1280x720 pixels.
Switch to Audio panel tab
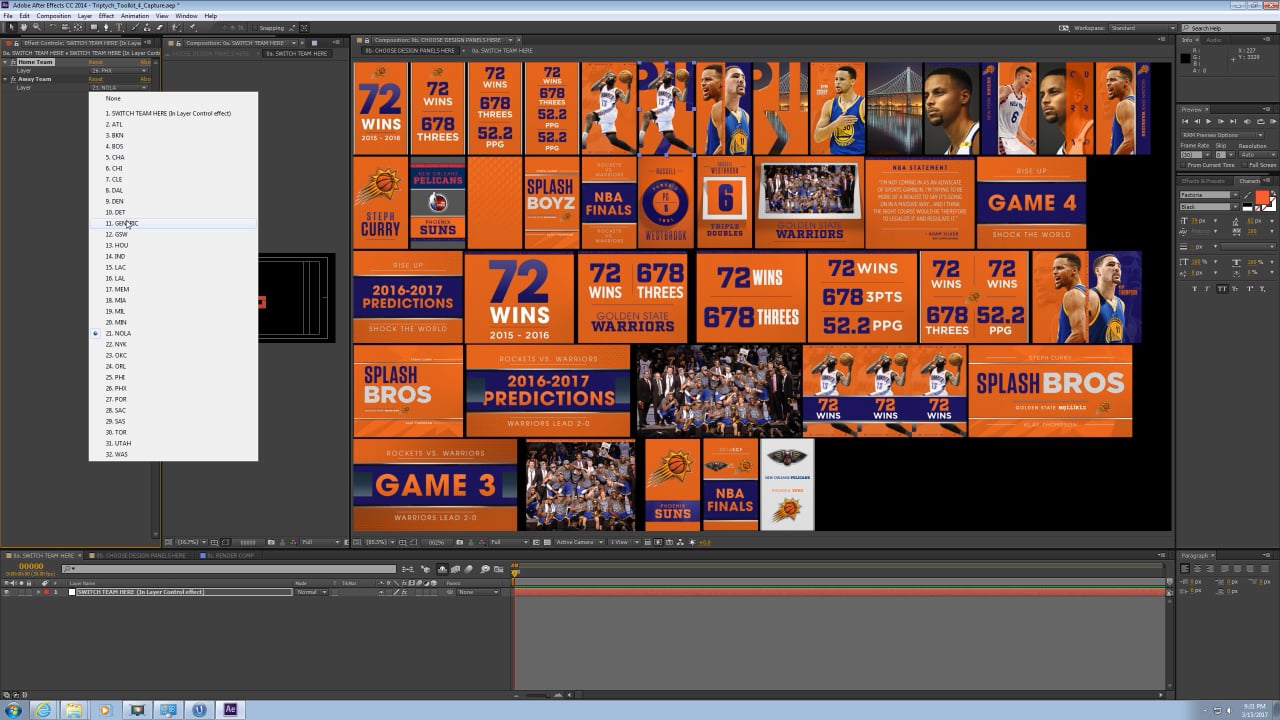(1214, 40)
